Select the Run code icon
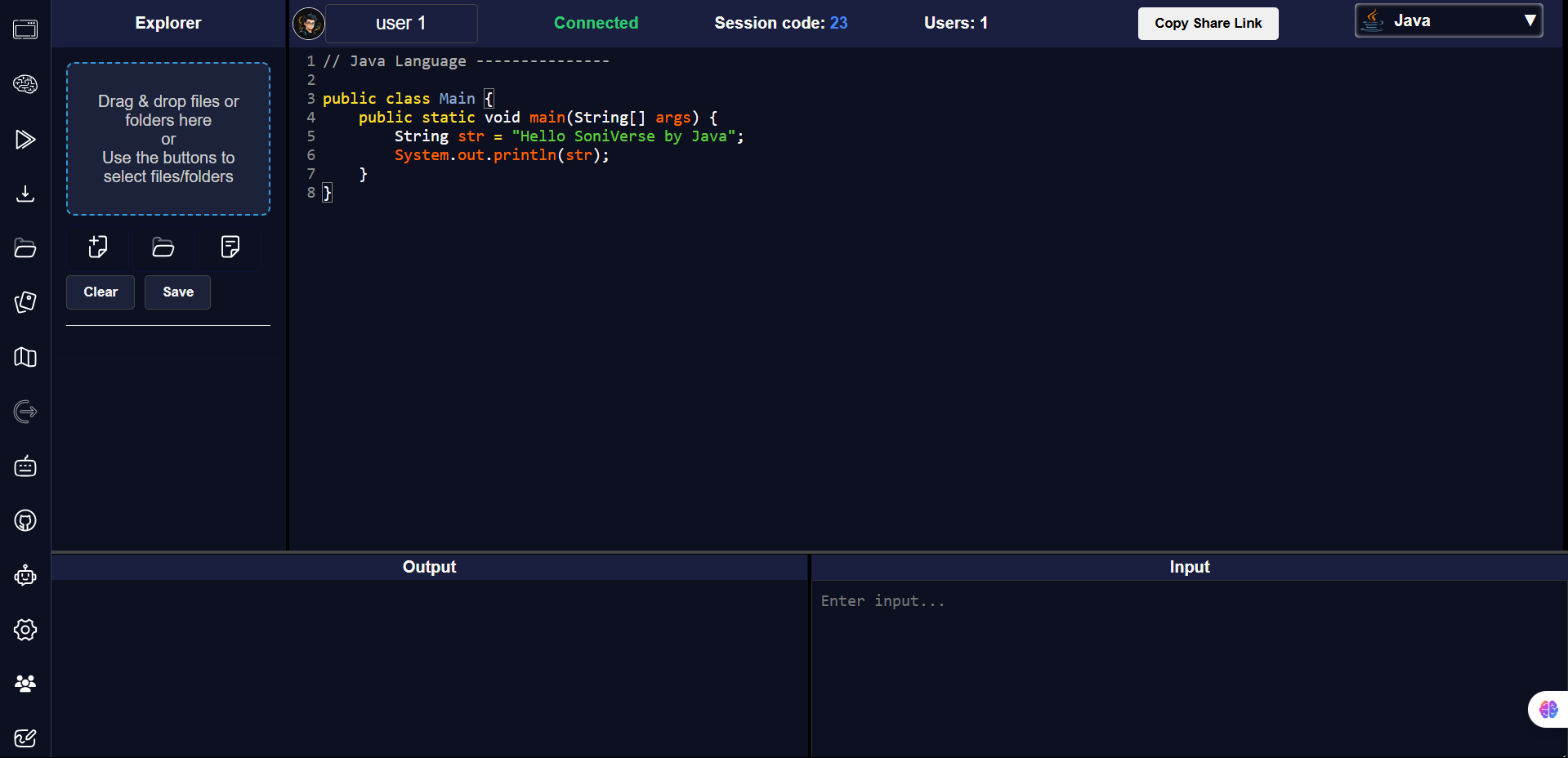This screenshot has width=1568, height=758. (x=25, y=140)
